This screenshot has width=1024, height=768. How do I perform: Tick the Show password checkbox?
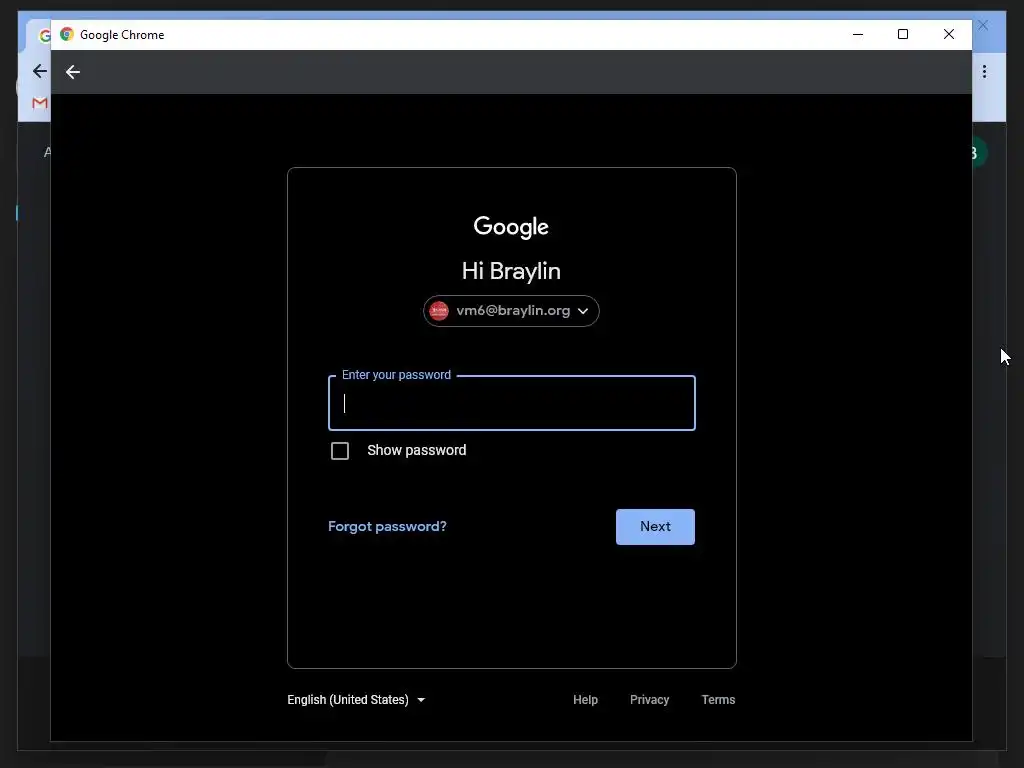coord(340,451)
